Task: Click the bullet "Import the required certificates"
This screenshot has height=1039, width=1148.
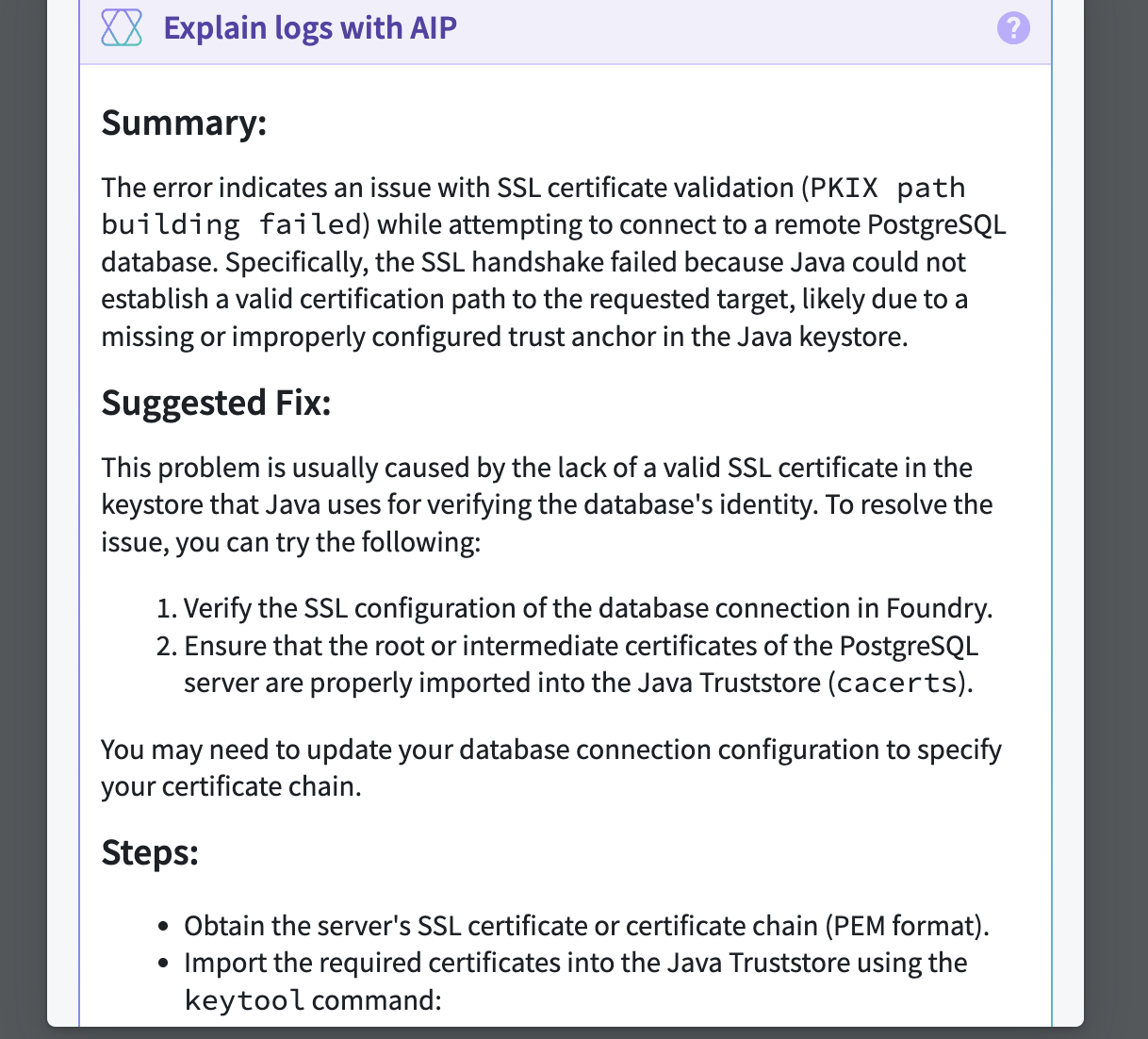Action: click(575, 964)
